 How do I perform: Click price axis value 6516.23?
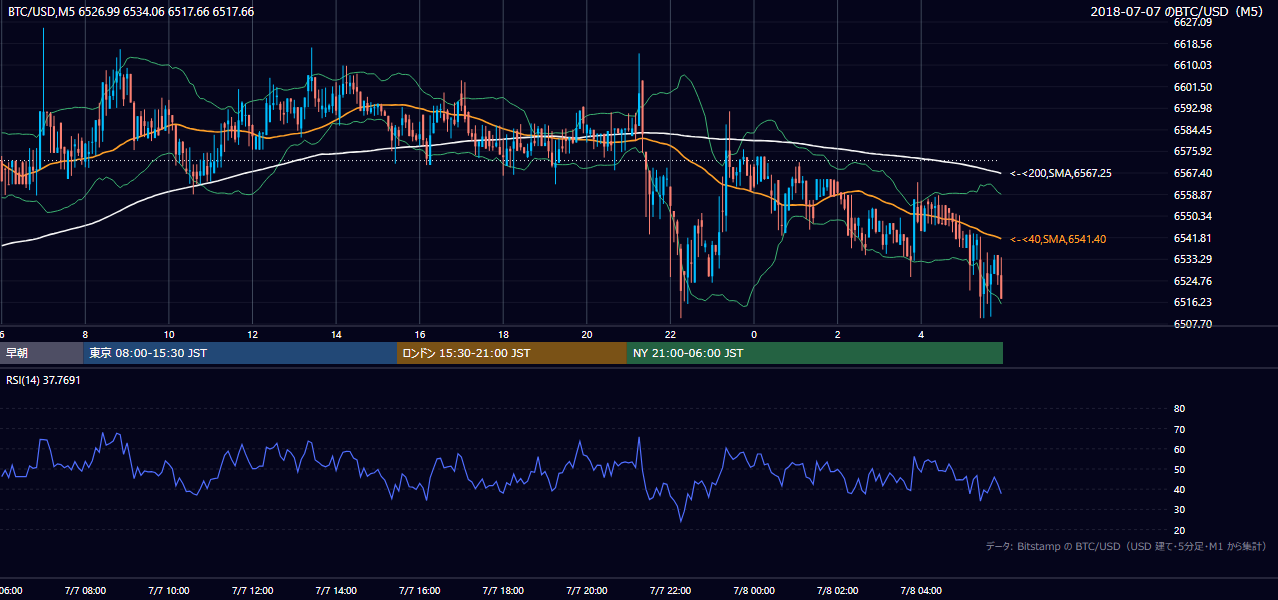click(1193, 302)
